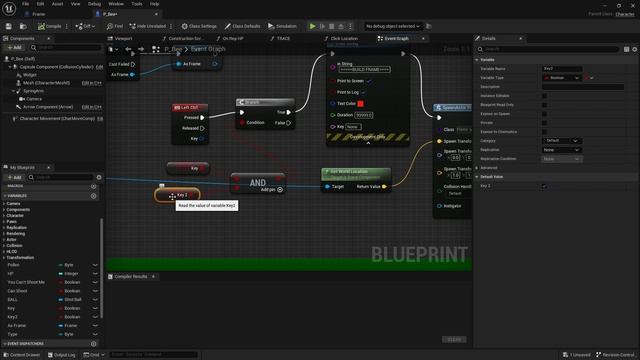Image resolution: width=640 pixels, height=360 pixels.
Task: Click the My Blueprint panel scrollbar
Action: click(x=101, y=268)
